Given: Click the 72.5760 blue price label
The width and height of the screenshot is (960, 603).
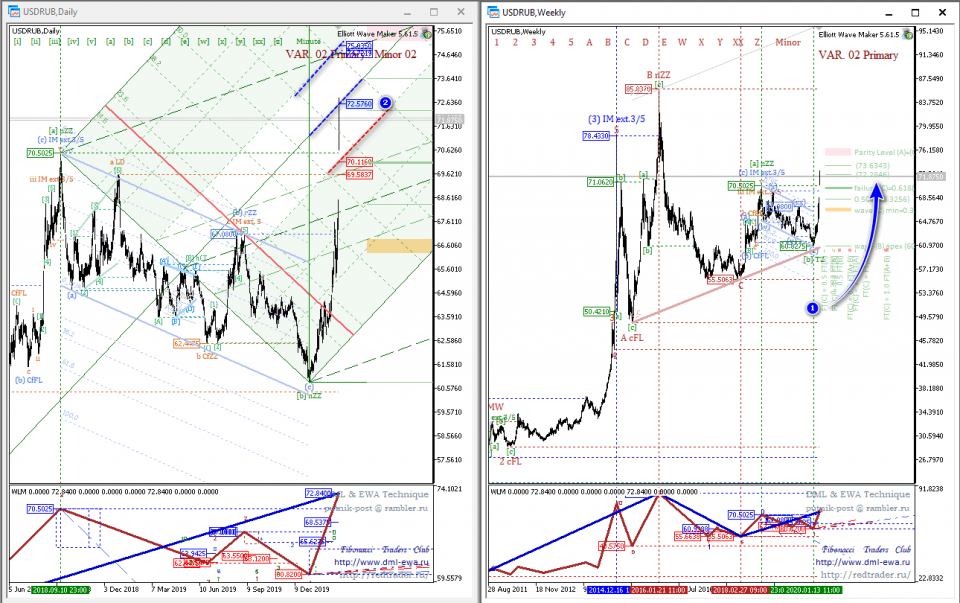Looking at the screenshot, I should (x=359, y=103).
